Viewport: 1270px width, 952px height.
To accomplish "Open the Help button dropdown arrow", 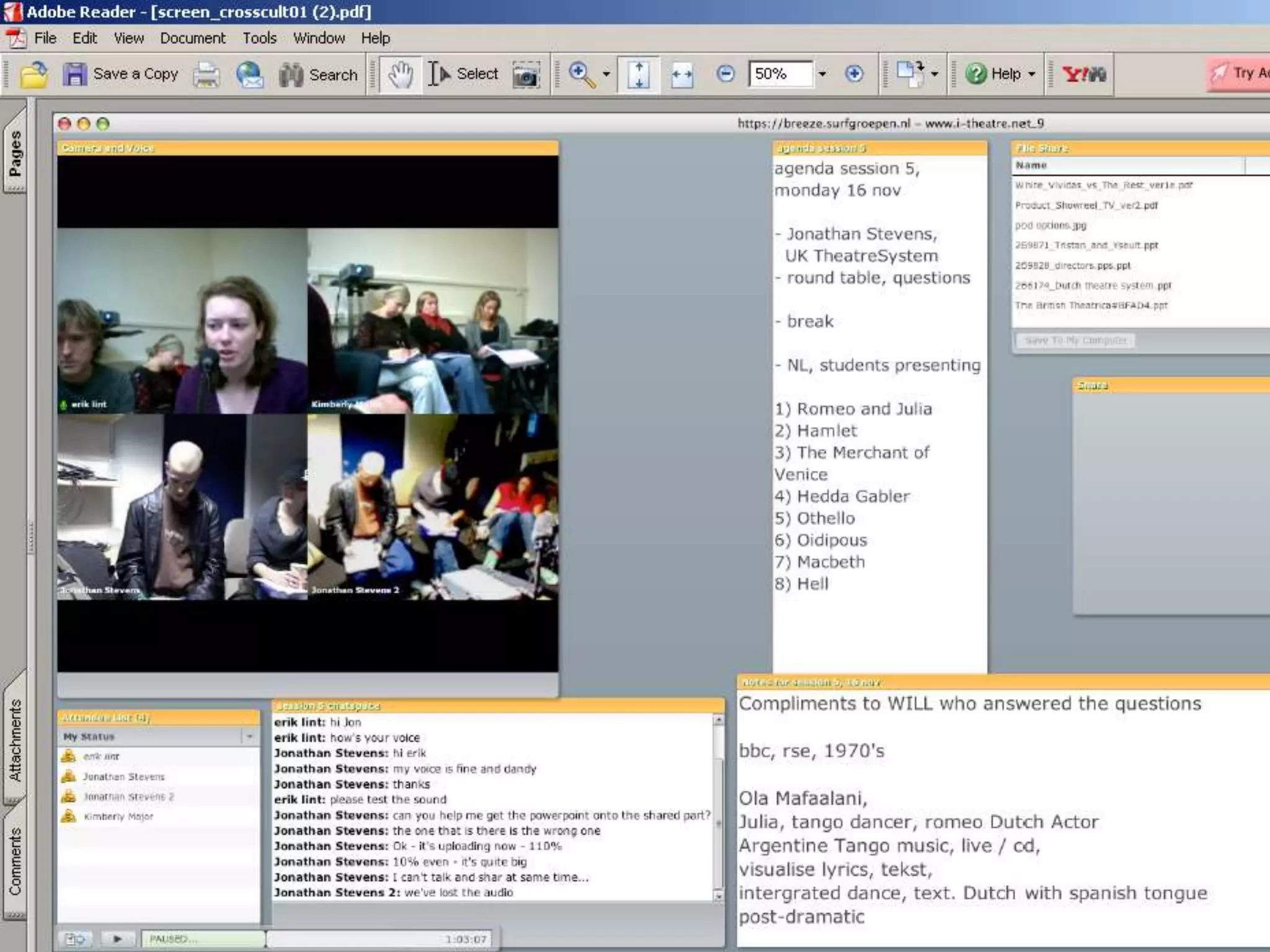I will pos(1032,74).
